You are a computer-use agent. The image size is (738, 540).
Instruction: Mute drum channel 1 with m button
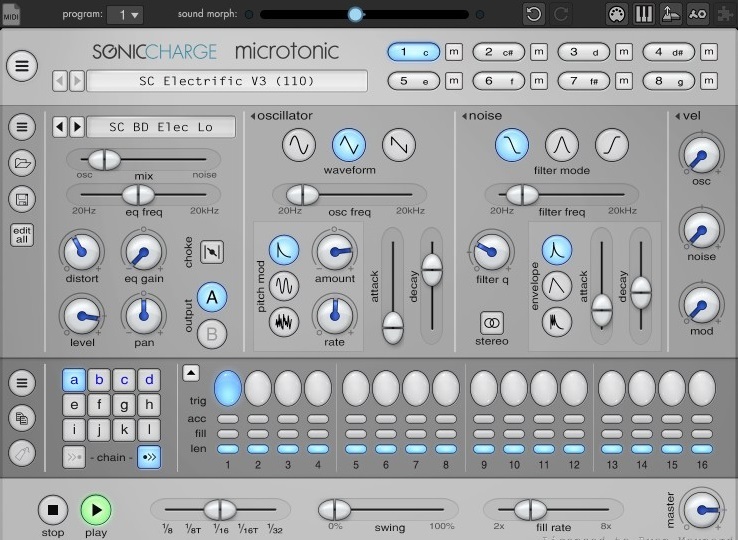(454, 52)
